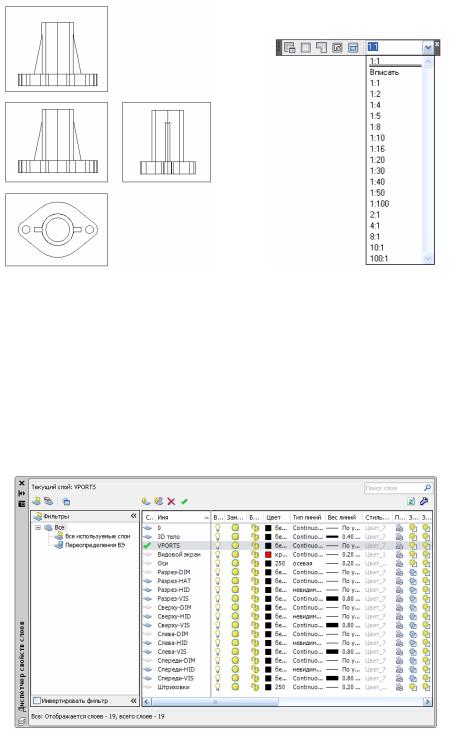Toggle the light bulb for layer Слева-DIM

pos(218,634)
